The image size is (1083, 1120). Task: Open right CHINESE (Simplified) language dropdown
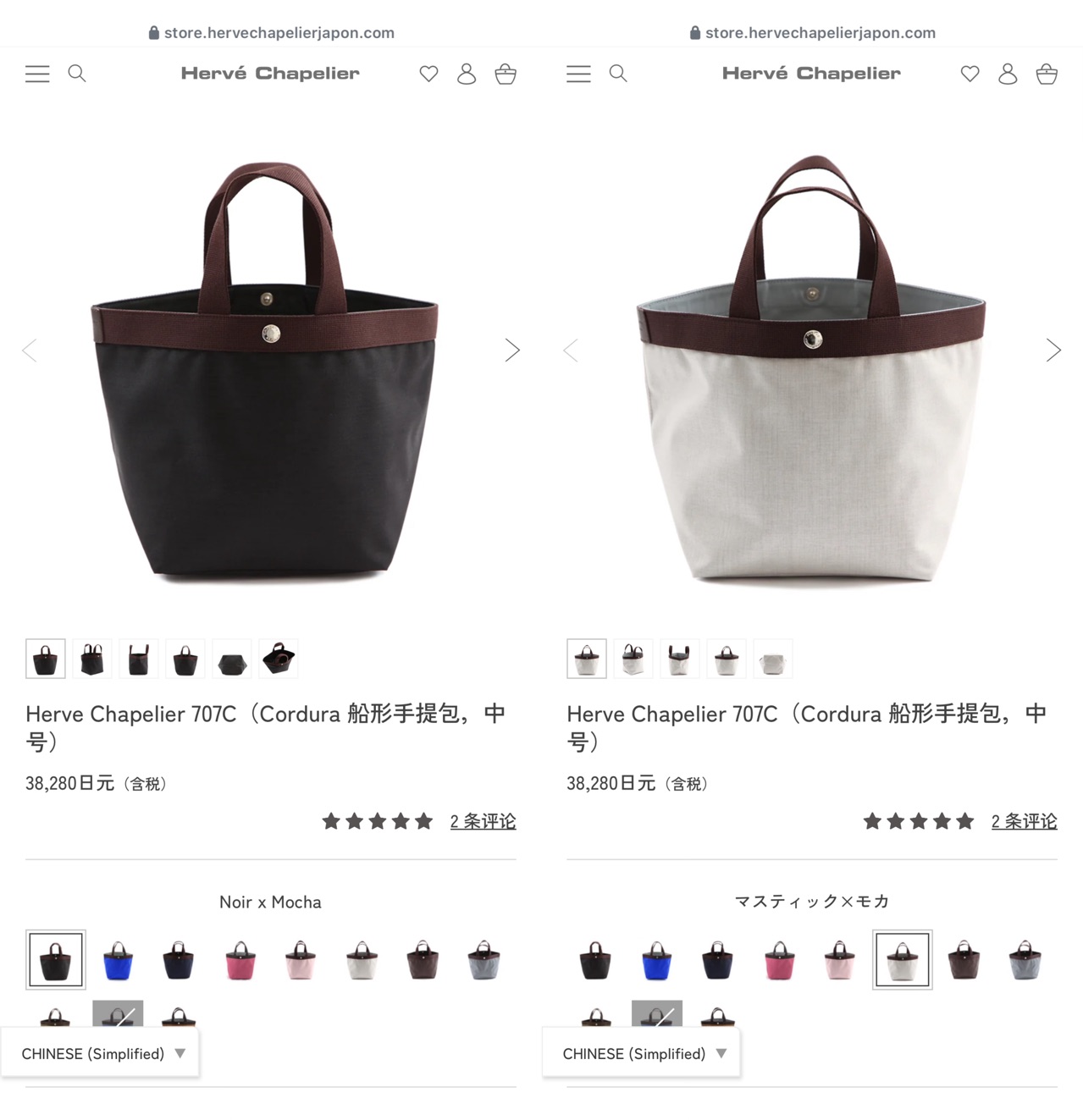[641, 1053]
